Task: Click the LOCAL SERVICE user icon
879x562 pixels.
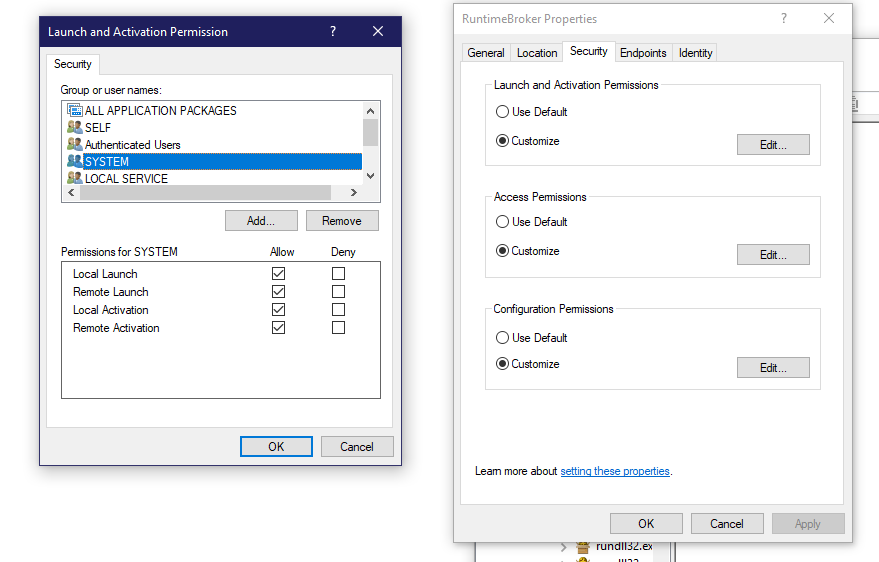Action: pos(75,178)
